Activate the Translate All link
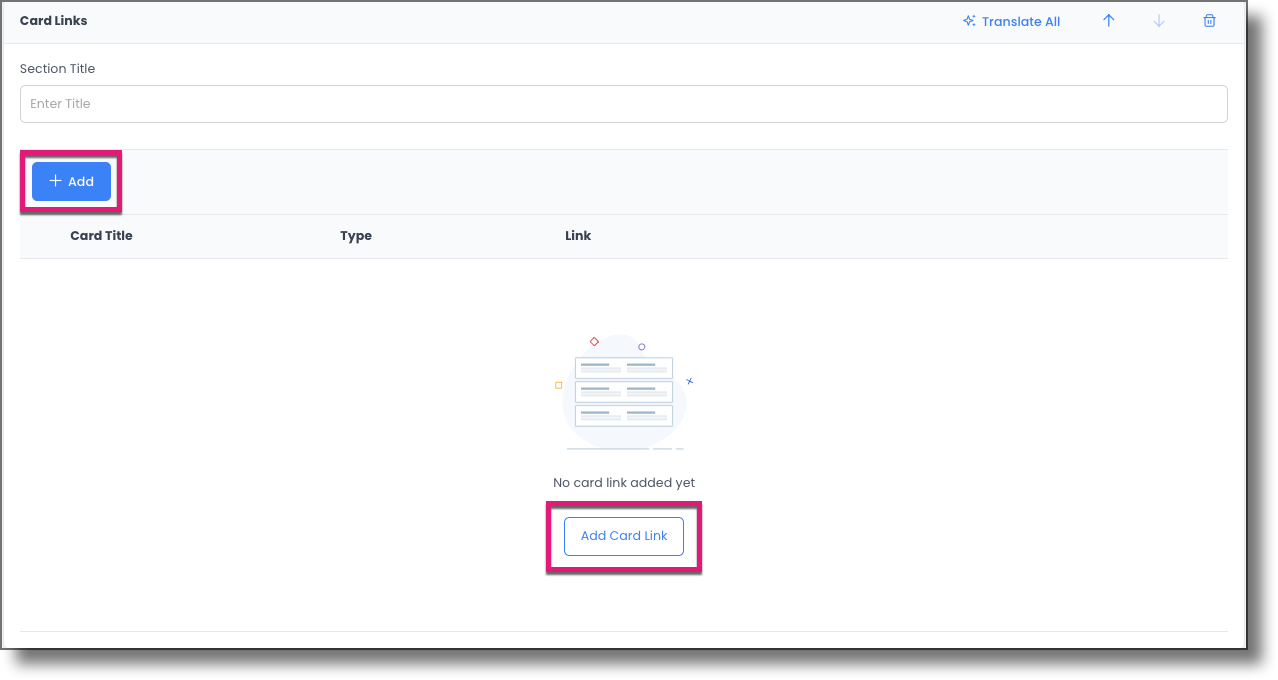This screenshot has width=1278, height=680. 1021,20
